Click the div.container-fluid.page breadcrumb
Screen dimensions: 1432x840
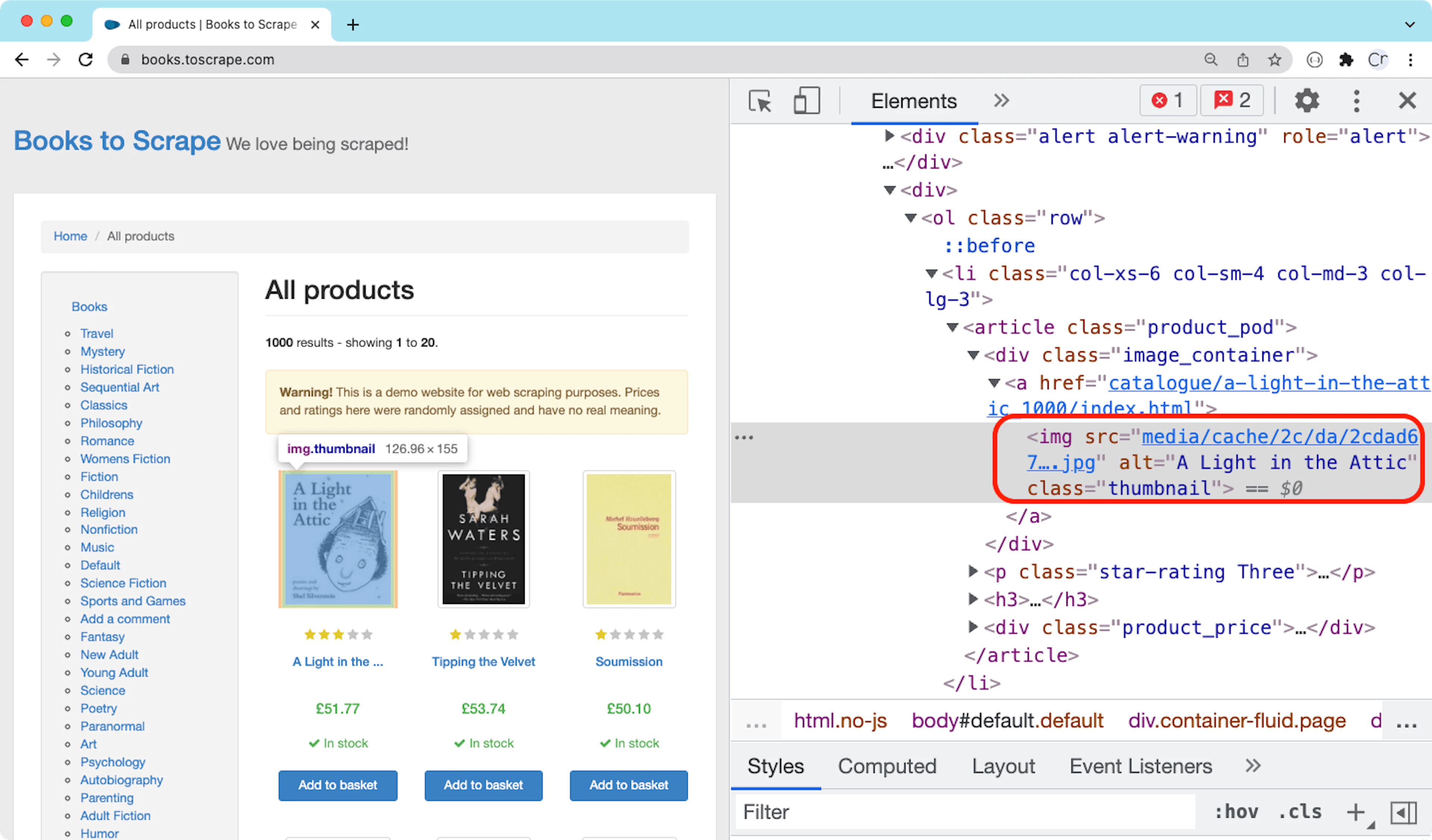[x=1237, y=721]
